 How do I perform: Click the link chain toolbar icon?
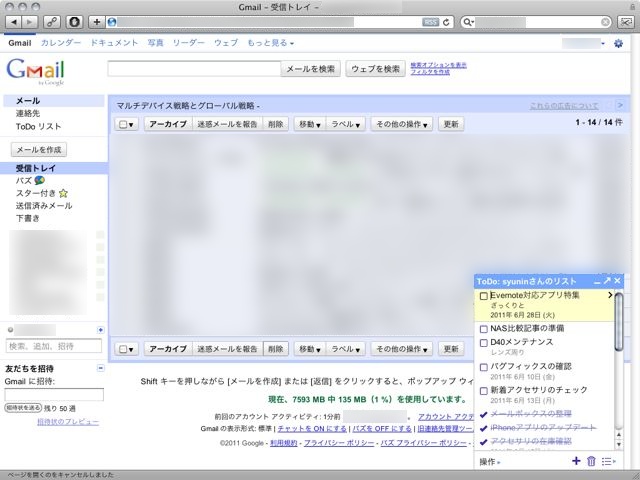52,22
